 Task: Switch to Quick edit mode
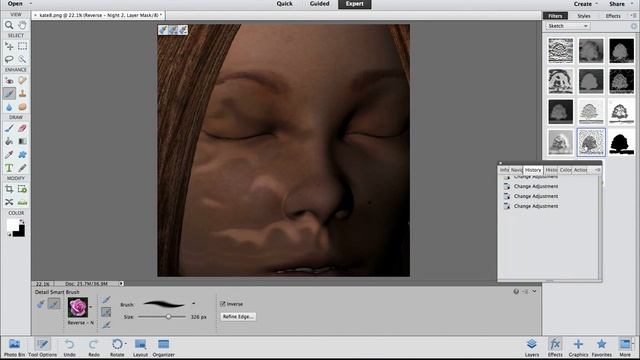(284, 4)
